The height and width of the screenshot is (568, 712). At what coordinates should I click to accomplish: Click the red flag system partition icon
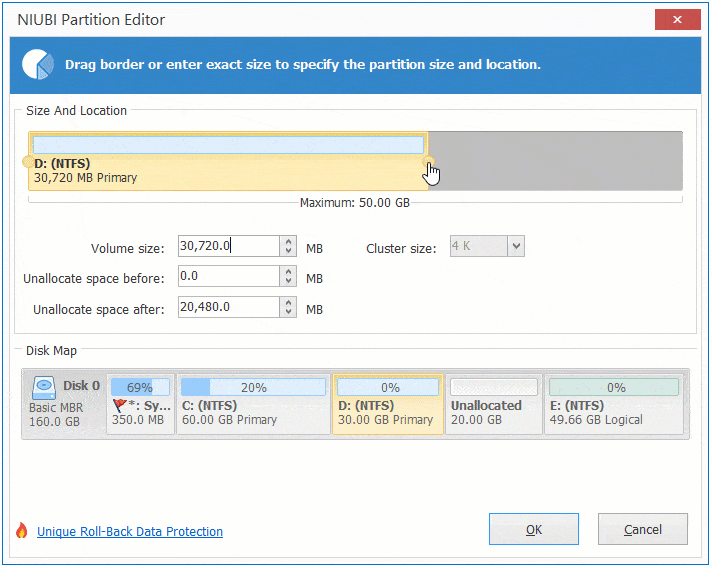click(x=120, y=405)
